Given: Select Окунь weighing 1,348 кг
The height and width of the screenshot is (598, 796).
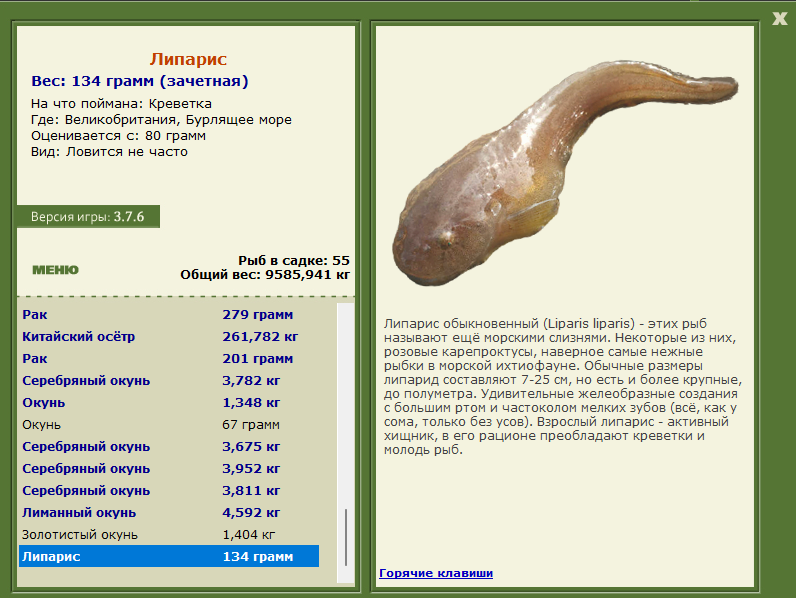Looking at the screenshot, I should [169, 403].
